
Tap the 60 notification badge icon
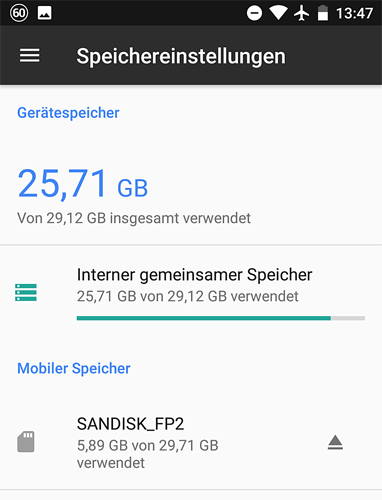[19, 13]
